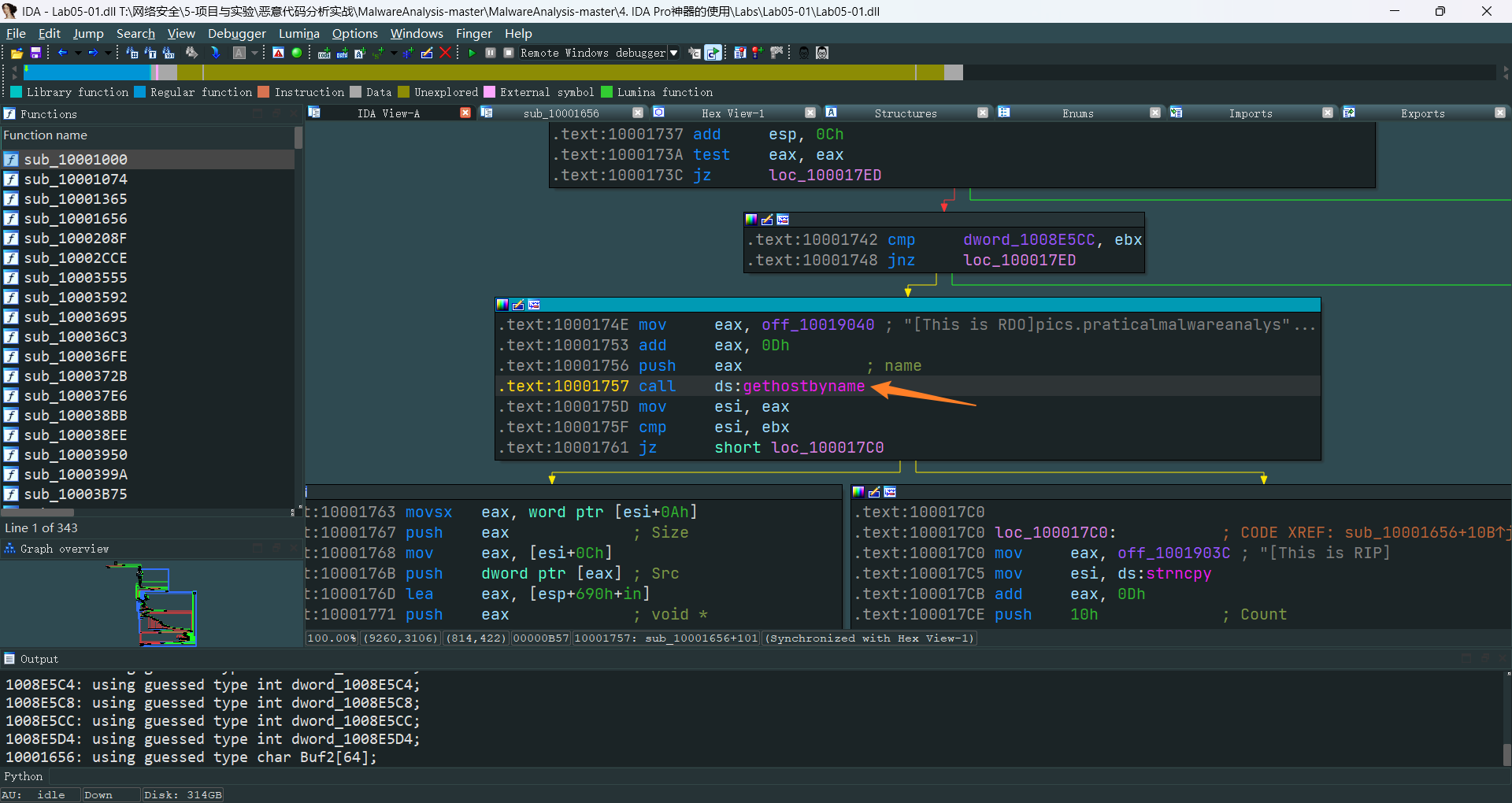Click color icon on the loc_100017C0 block
The image size is (1512, 803).
pyautogui.click(x=858, y=492)
